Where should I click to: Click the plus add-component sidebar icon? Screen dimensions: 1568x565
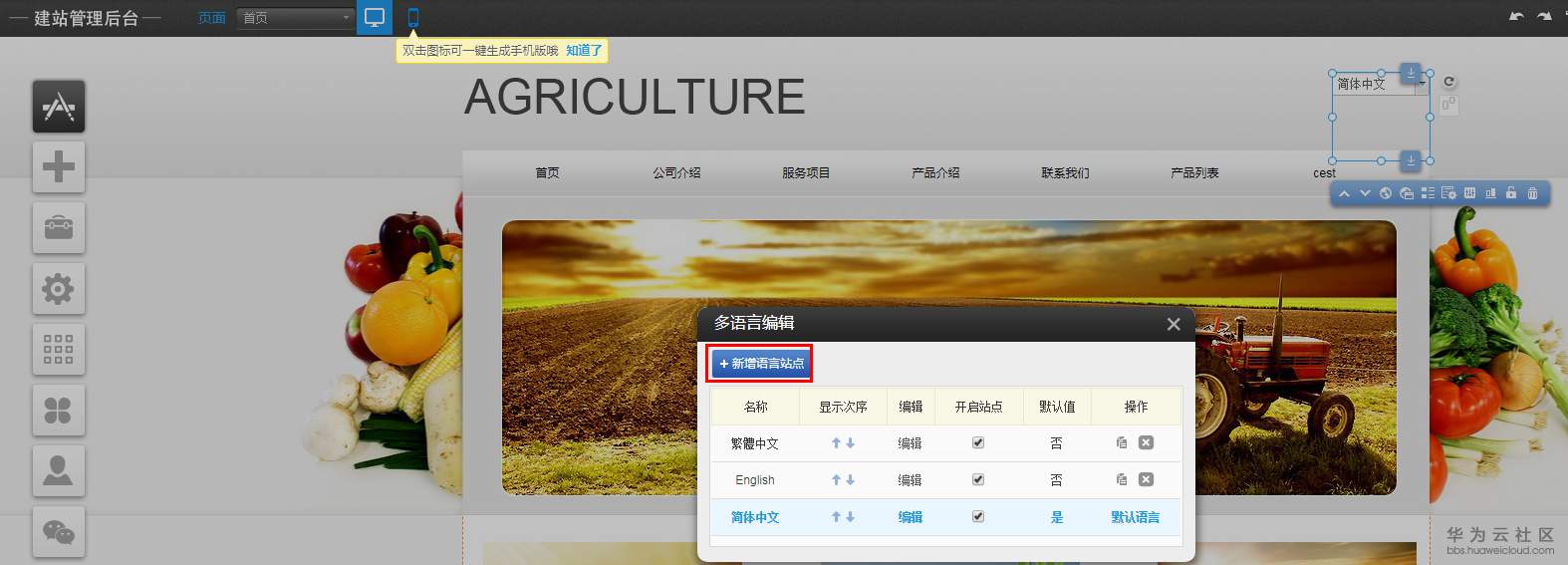(59, 166)
